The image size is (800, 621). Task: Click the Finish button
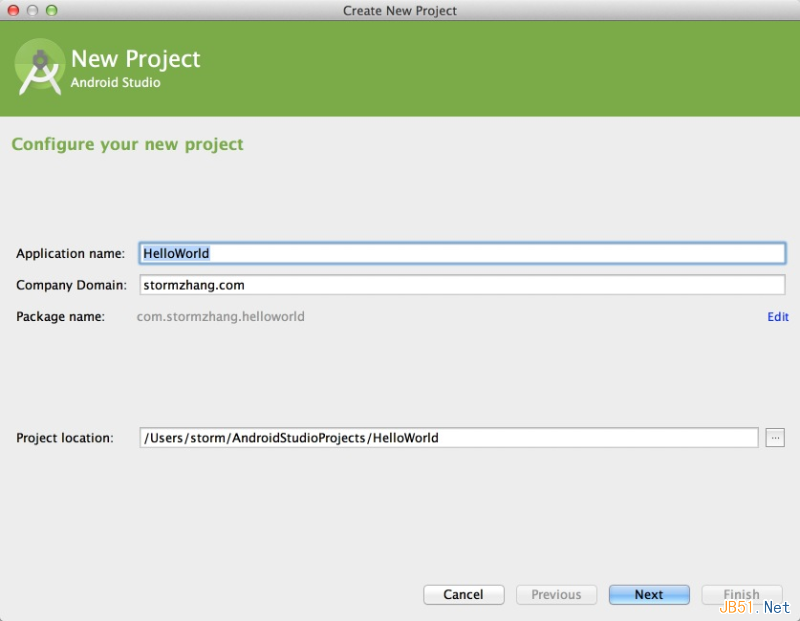pyautogui.click(x=741, y=594)
